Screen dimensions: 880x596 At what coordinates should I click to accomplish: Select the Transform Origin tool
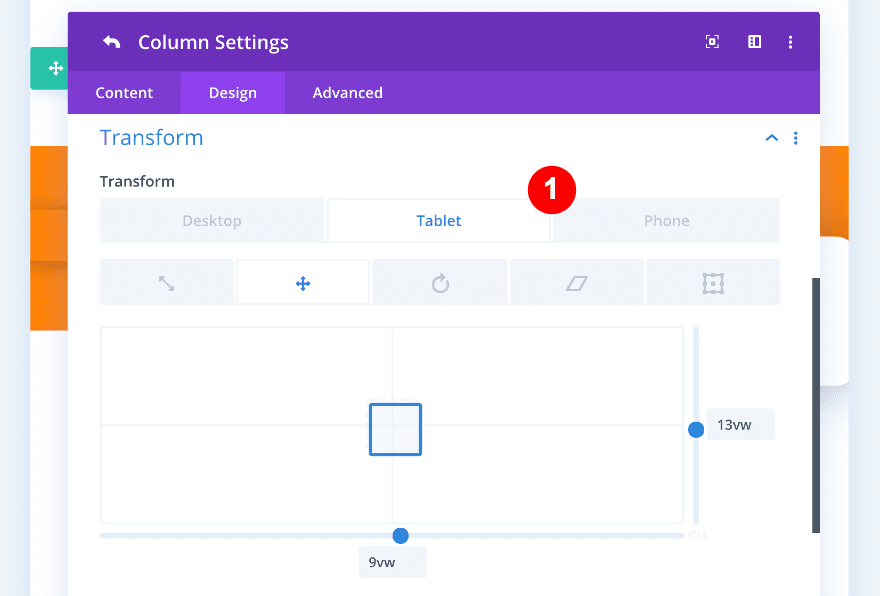[713, 281]
